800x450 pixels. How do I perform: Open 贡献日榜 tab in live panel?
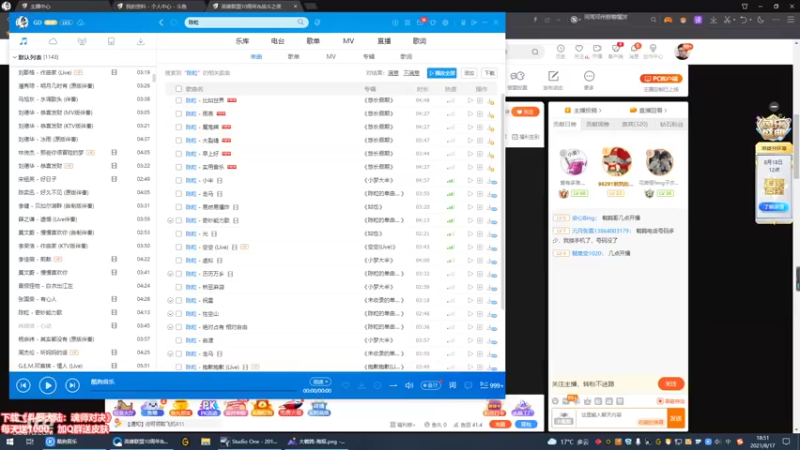565,124
